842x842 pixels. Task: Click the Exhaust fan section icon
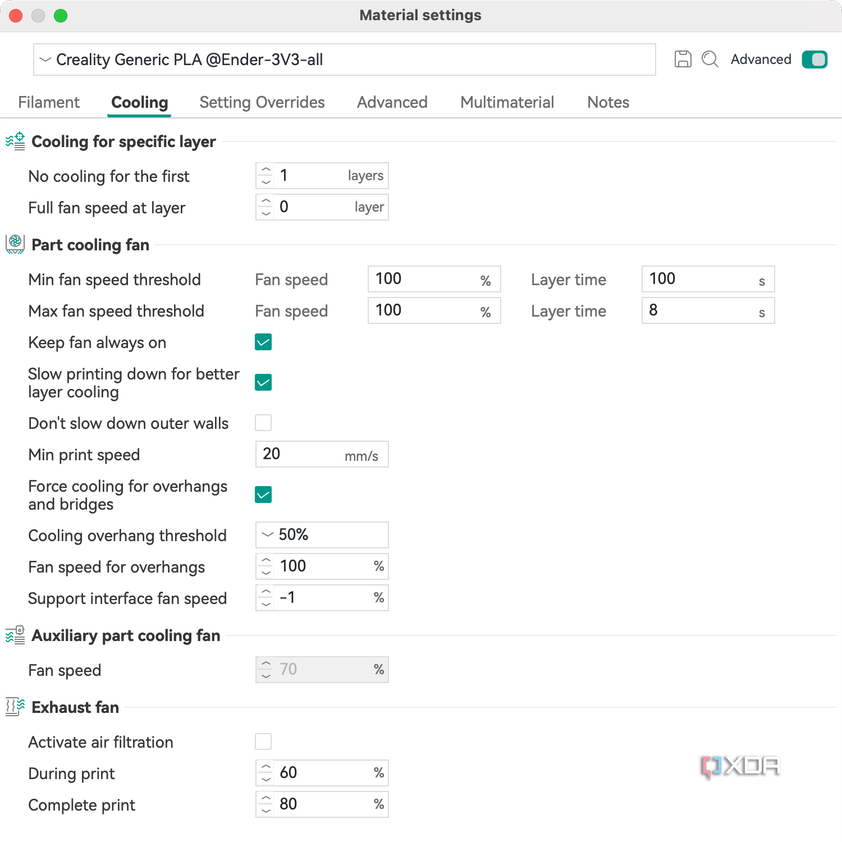point(15,707)
